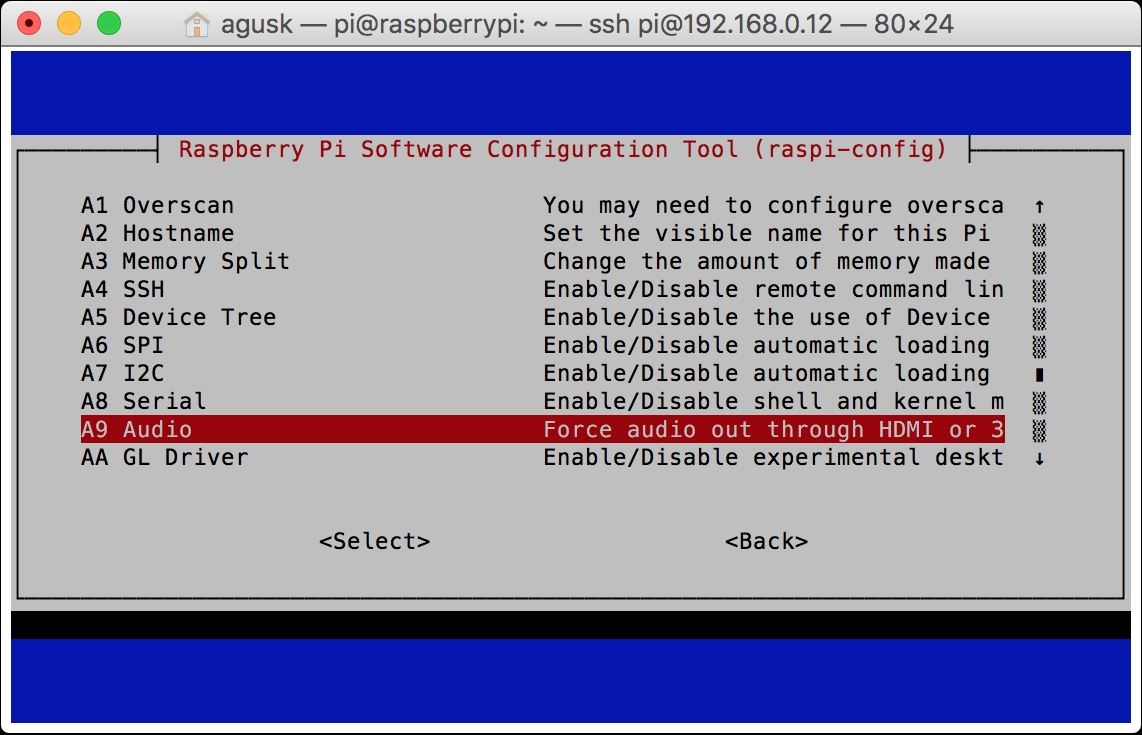
Task: Select the A4 SSH entry
Action: [543, 289]
